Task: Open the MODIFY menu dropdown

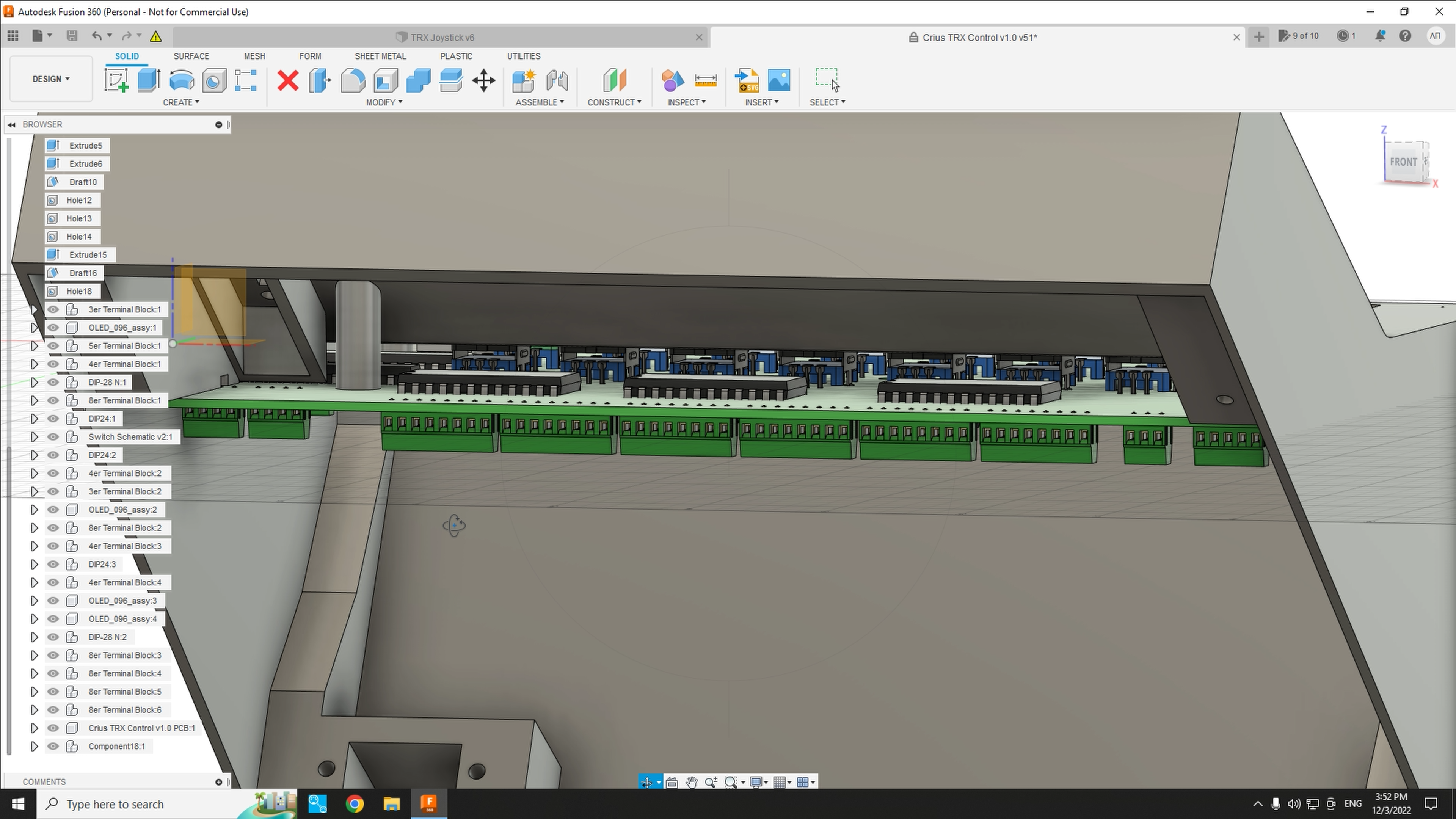Action: (384, 102)
